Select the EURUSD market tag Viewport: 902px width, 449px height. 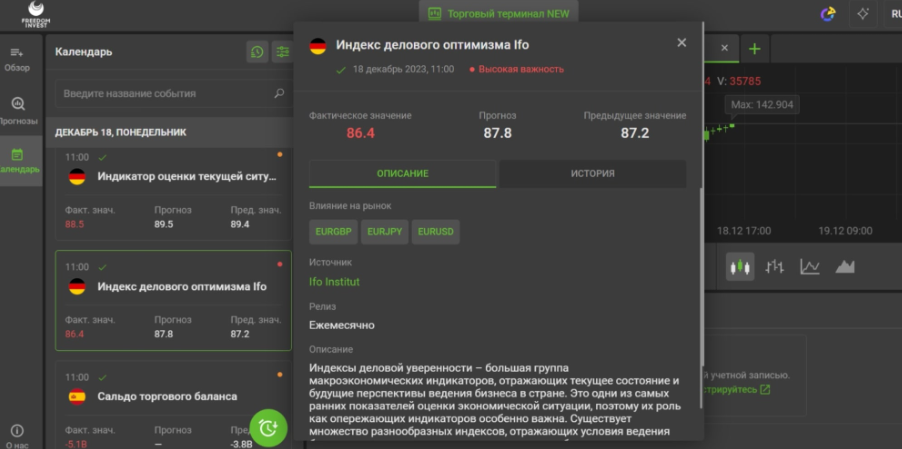click(435, 232)
